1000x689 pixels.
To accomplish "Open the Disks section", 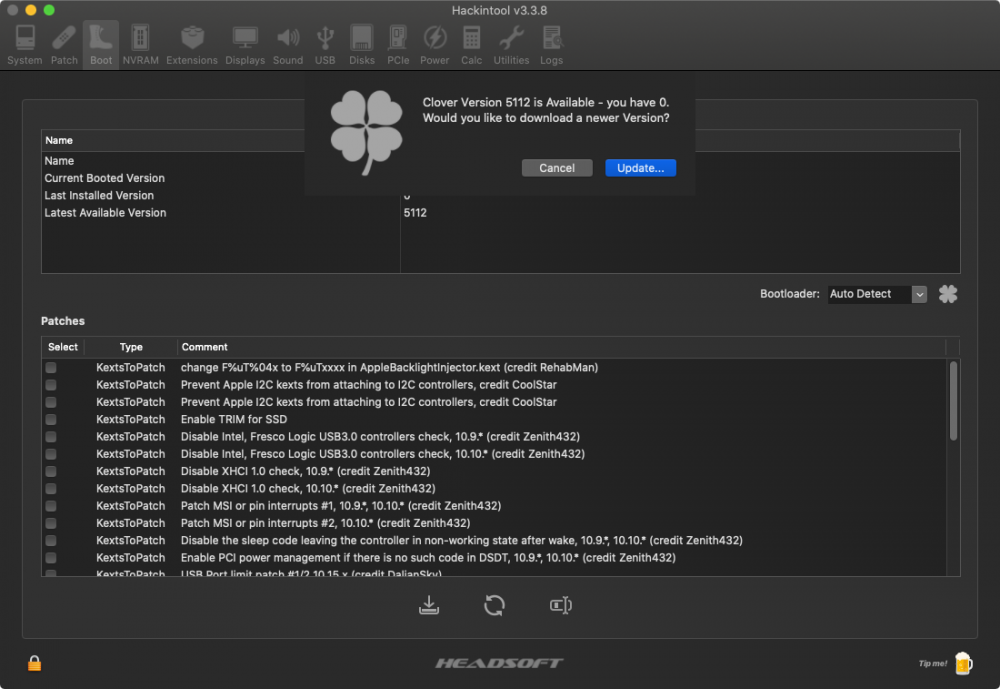I will 362,45.
